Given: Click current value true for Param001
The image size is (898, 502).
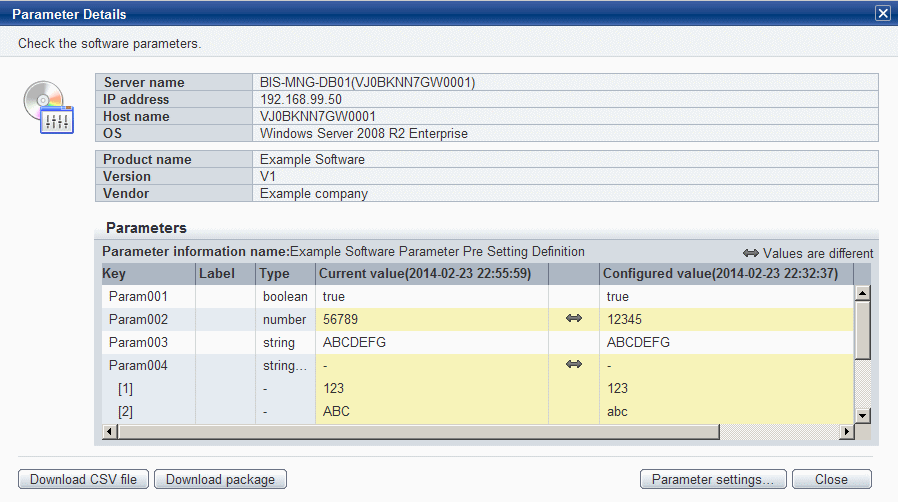Looking at the screenshot, I should pos(334,297).
